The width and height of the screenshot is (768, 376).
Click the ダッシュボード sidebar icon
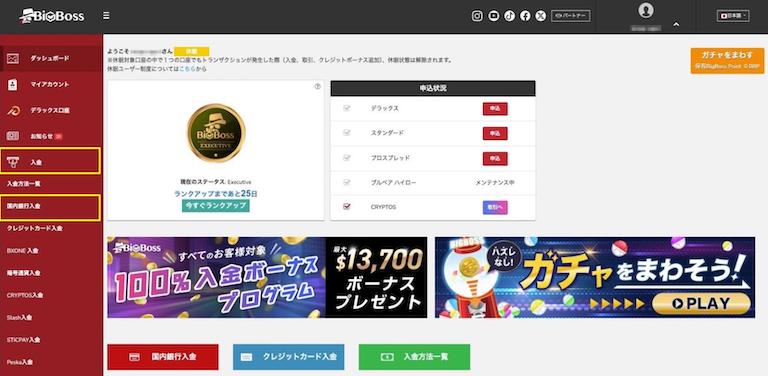[x=13, y=58]
